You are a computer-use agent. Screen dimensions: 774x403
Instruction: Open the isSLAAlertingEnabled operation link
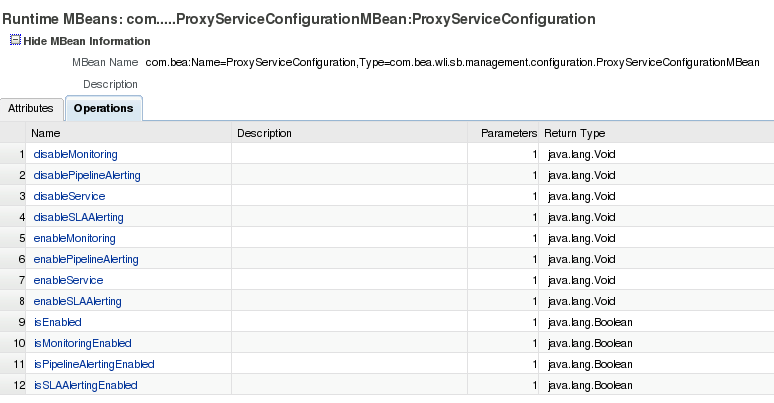tap(86, 385)
